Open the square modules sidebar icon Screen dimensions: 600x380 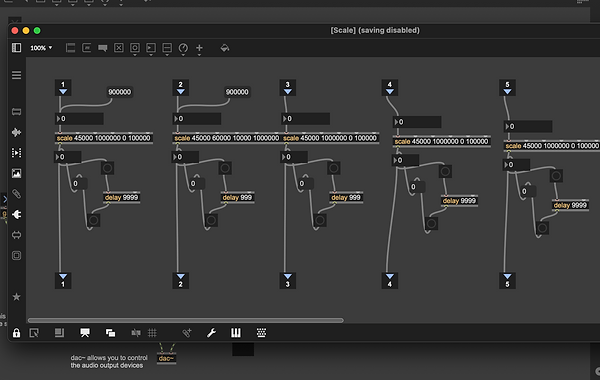click(x=16, y=256)
